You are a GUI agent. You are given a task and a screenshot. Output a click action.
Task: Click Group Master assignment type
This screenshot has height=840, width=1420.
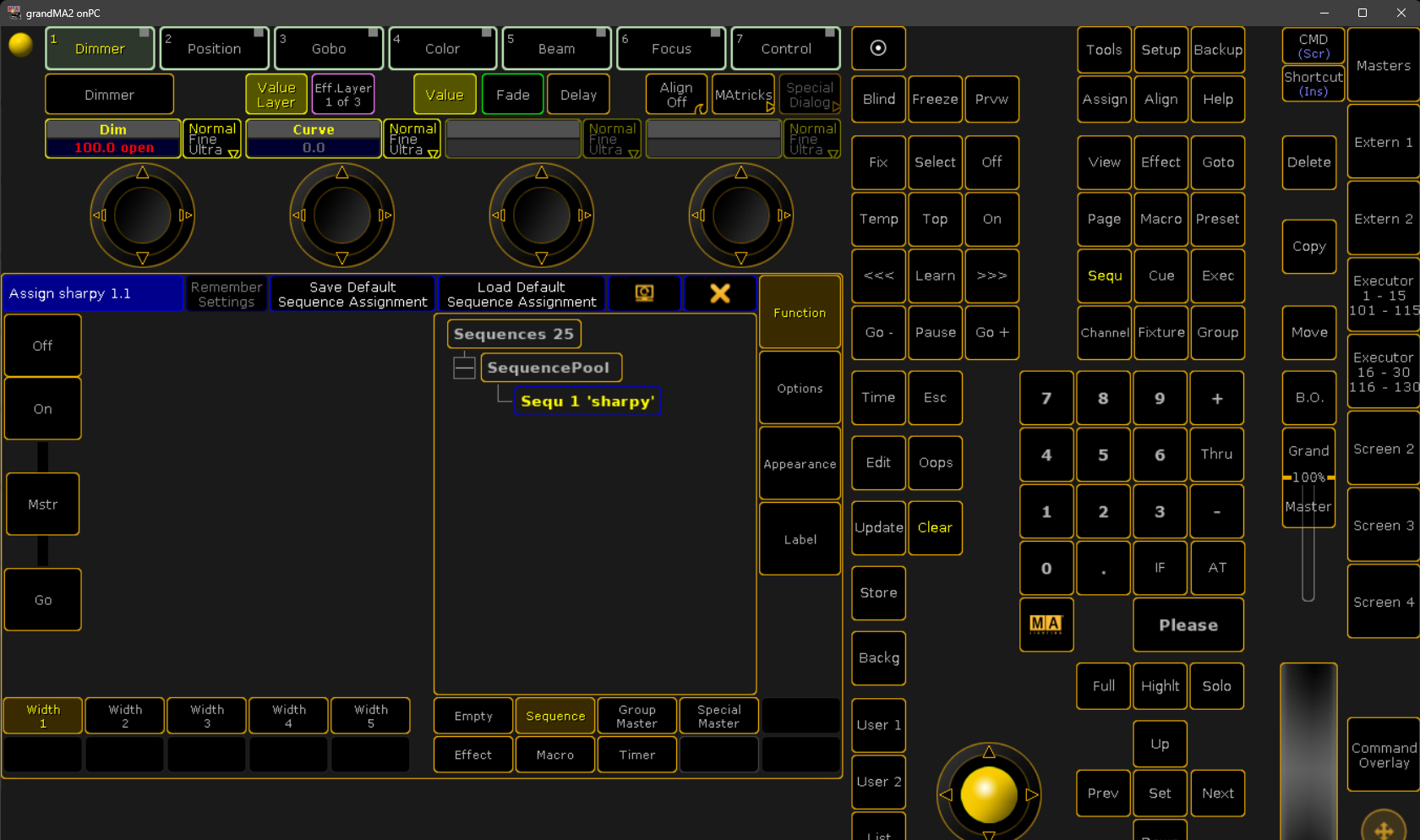coord(636,716)
